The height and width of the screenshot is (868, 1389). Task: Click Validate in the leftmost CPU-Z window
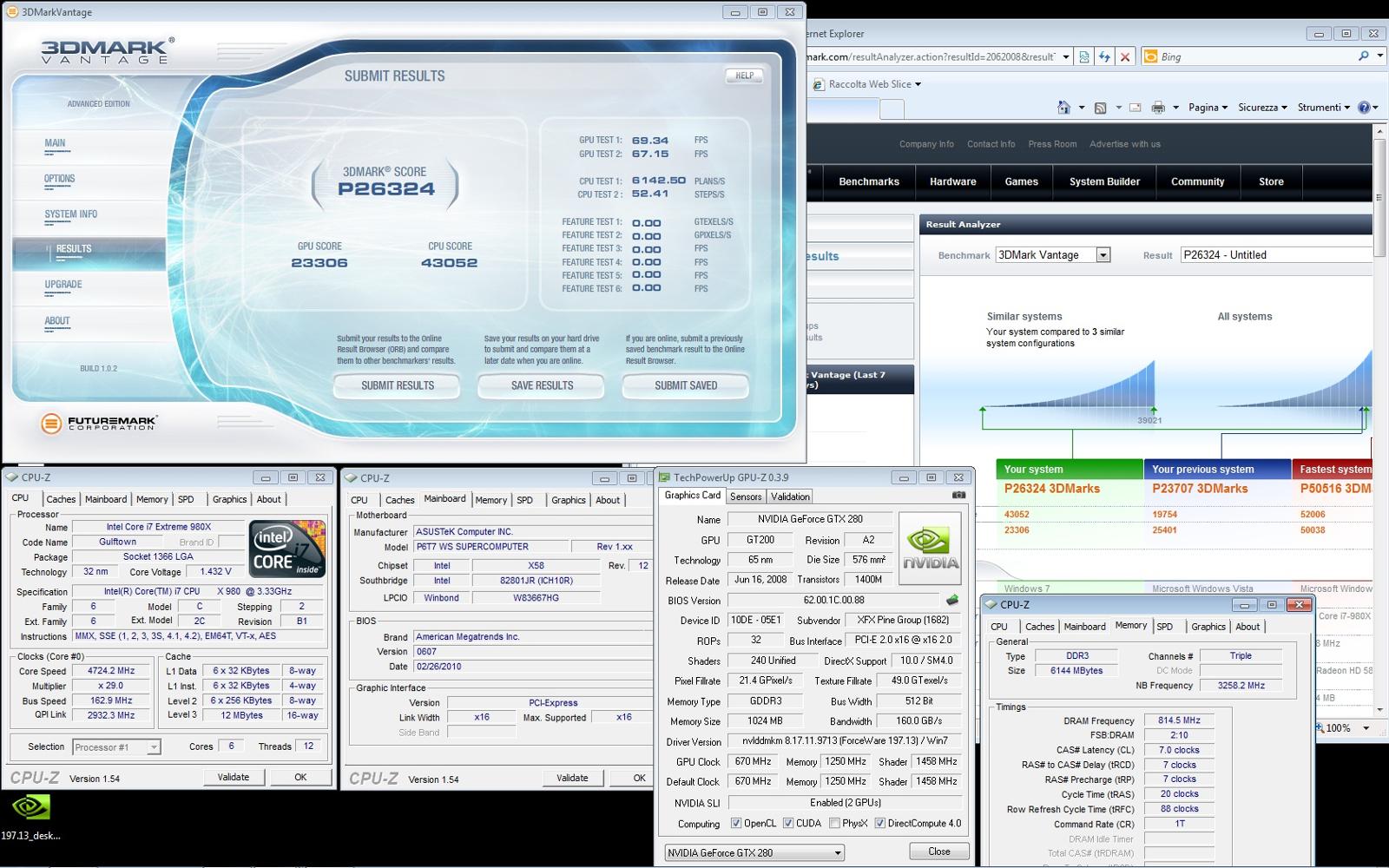tap(234, 777)
